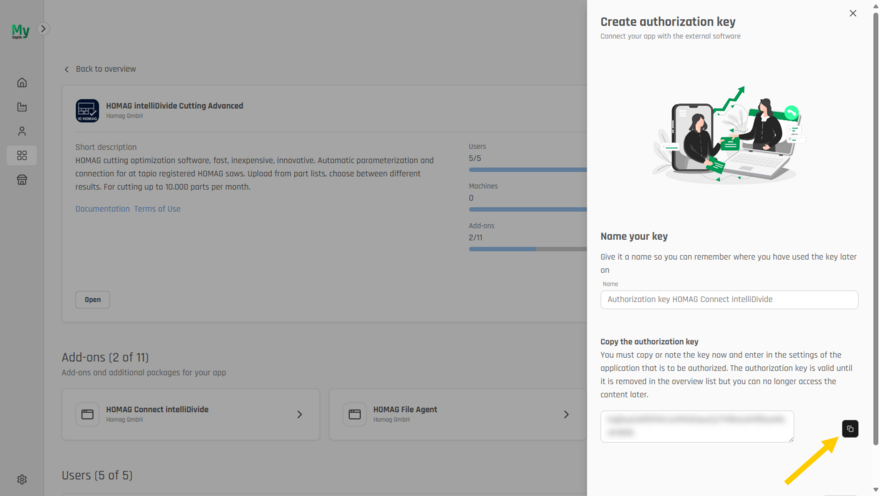Click the 'Users (5 of 5)' heading
880x496 pixels.
[97, 475]
